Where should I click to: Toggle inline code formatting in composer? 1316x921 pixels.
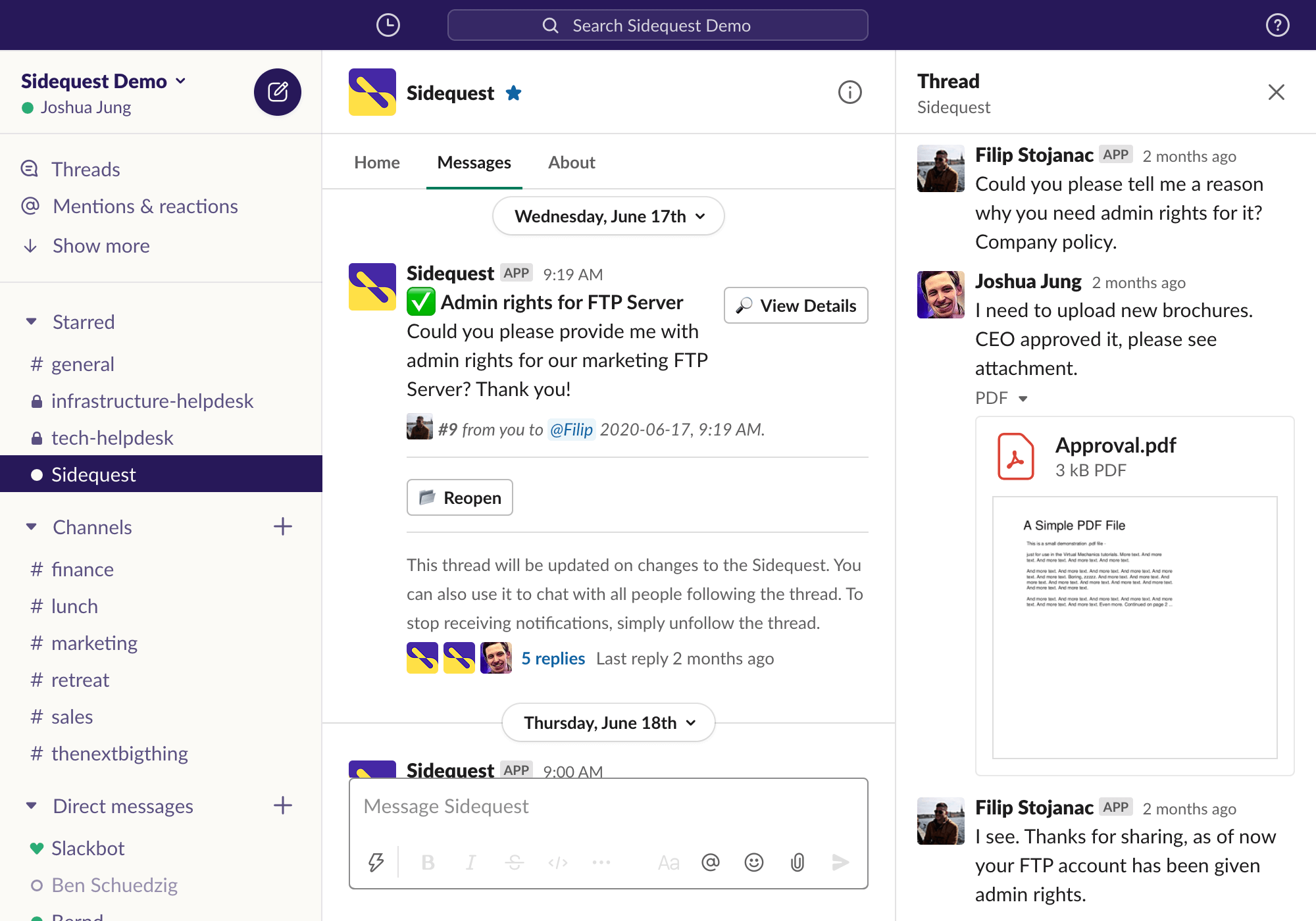click(558, 862)
